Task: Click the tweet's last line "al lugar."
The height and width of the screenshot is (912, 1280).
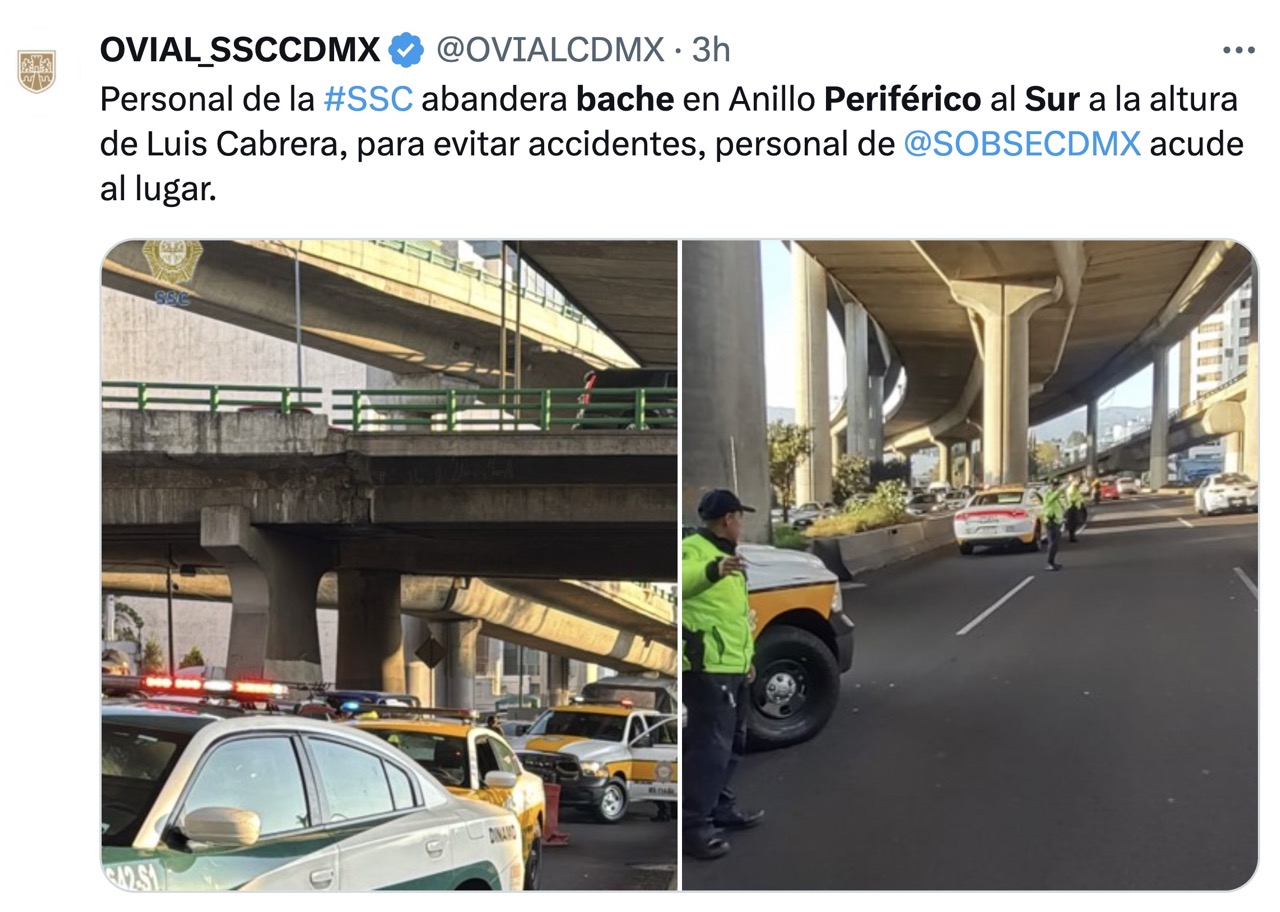Action: [158, 190]
